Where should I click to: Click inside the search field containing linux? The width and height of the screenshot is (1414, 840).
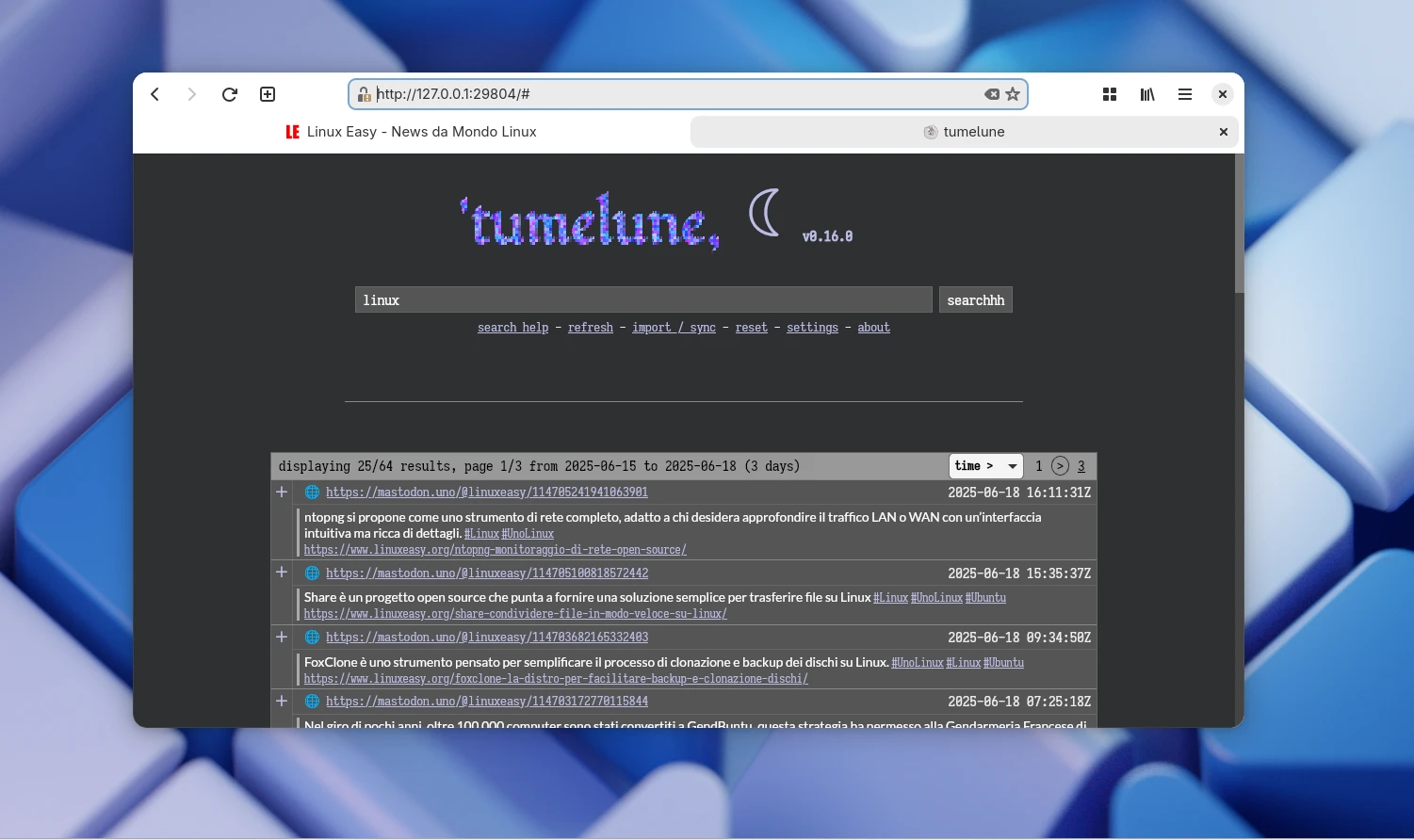point(643,299)
